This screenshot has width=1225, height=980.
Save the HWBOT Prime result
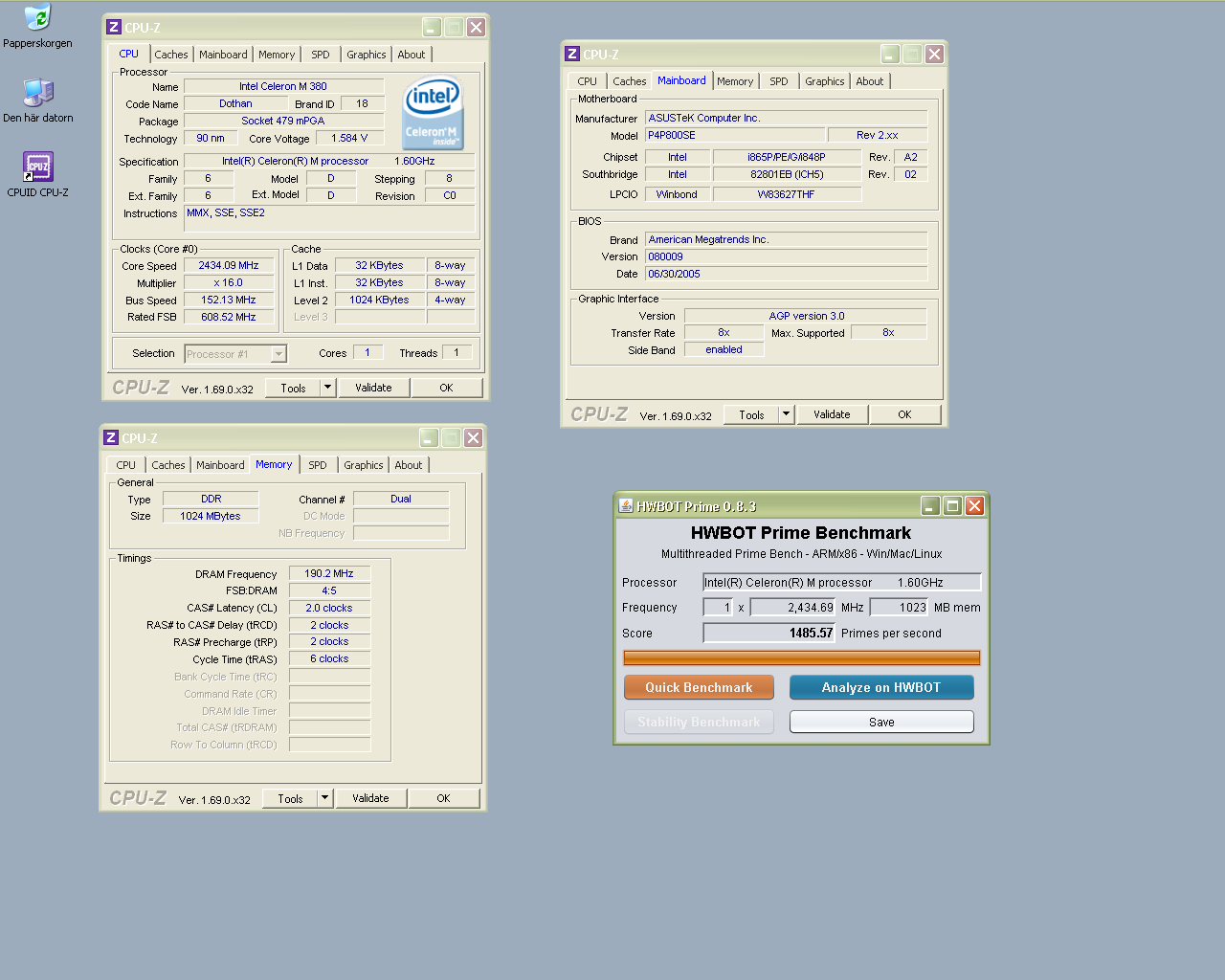pyautogui.click(x=881, y=722)
